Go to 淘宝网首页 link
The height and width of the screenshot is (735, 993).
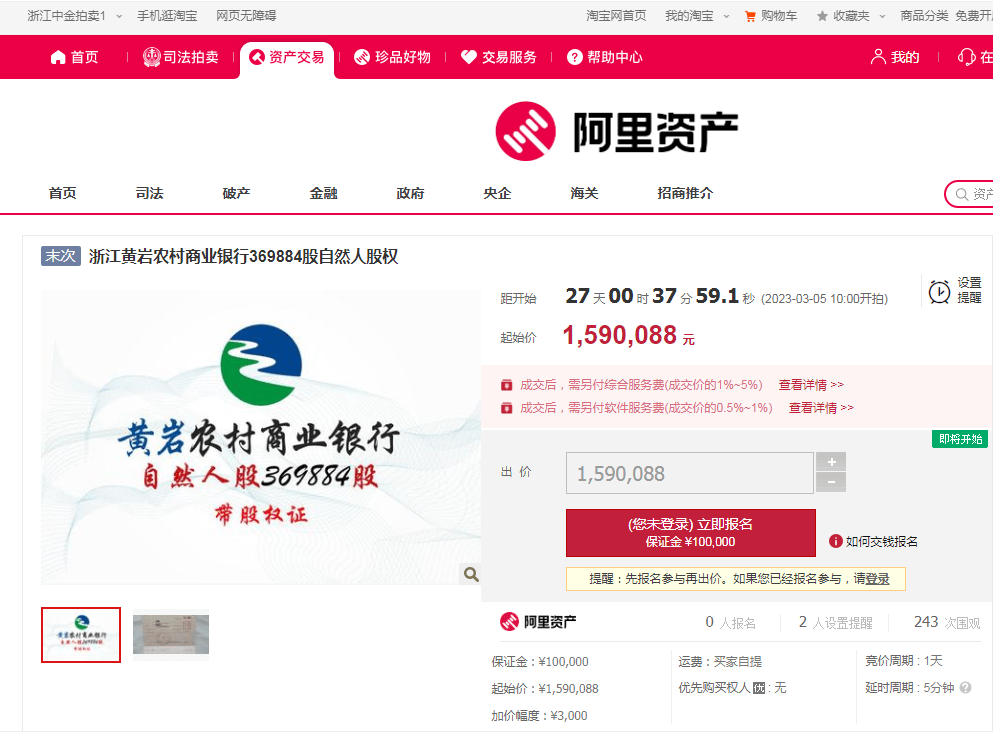[x=616, y=16]
